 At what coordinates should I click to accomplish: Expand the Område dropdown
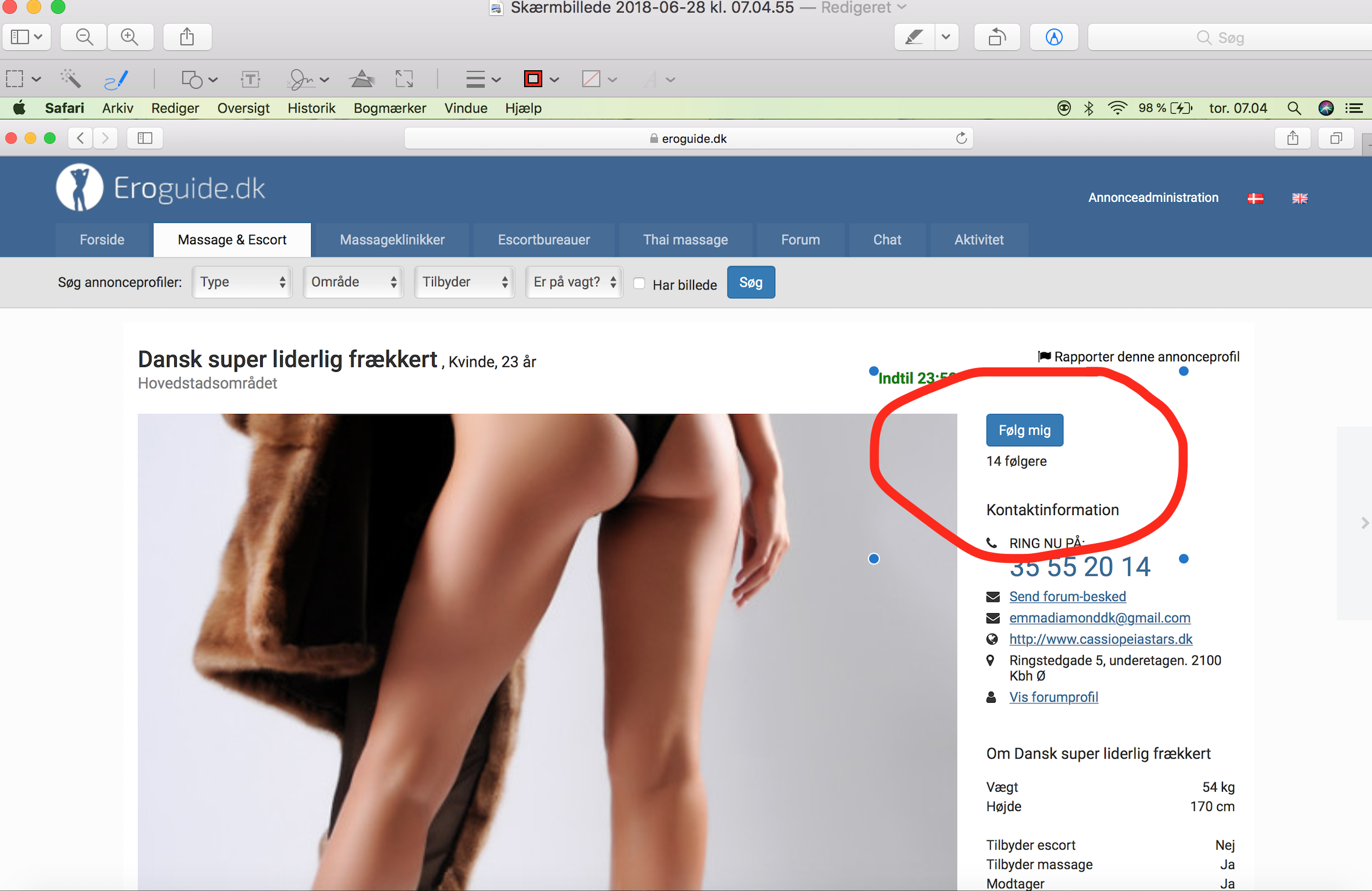click(353, 282)
